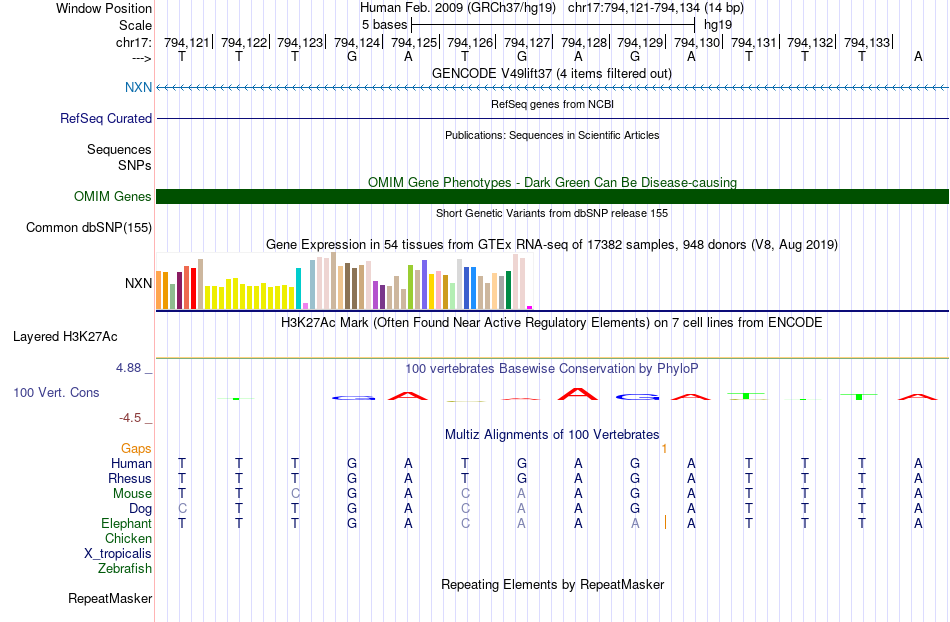Click the blue NXN gene label
The image size is (950, 622).
[138, 87]
